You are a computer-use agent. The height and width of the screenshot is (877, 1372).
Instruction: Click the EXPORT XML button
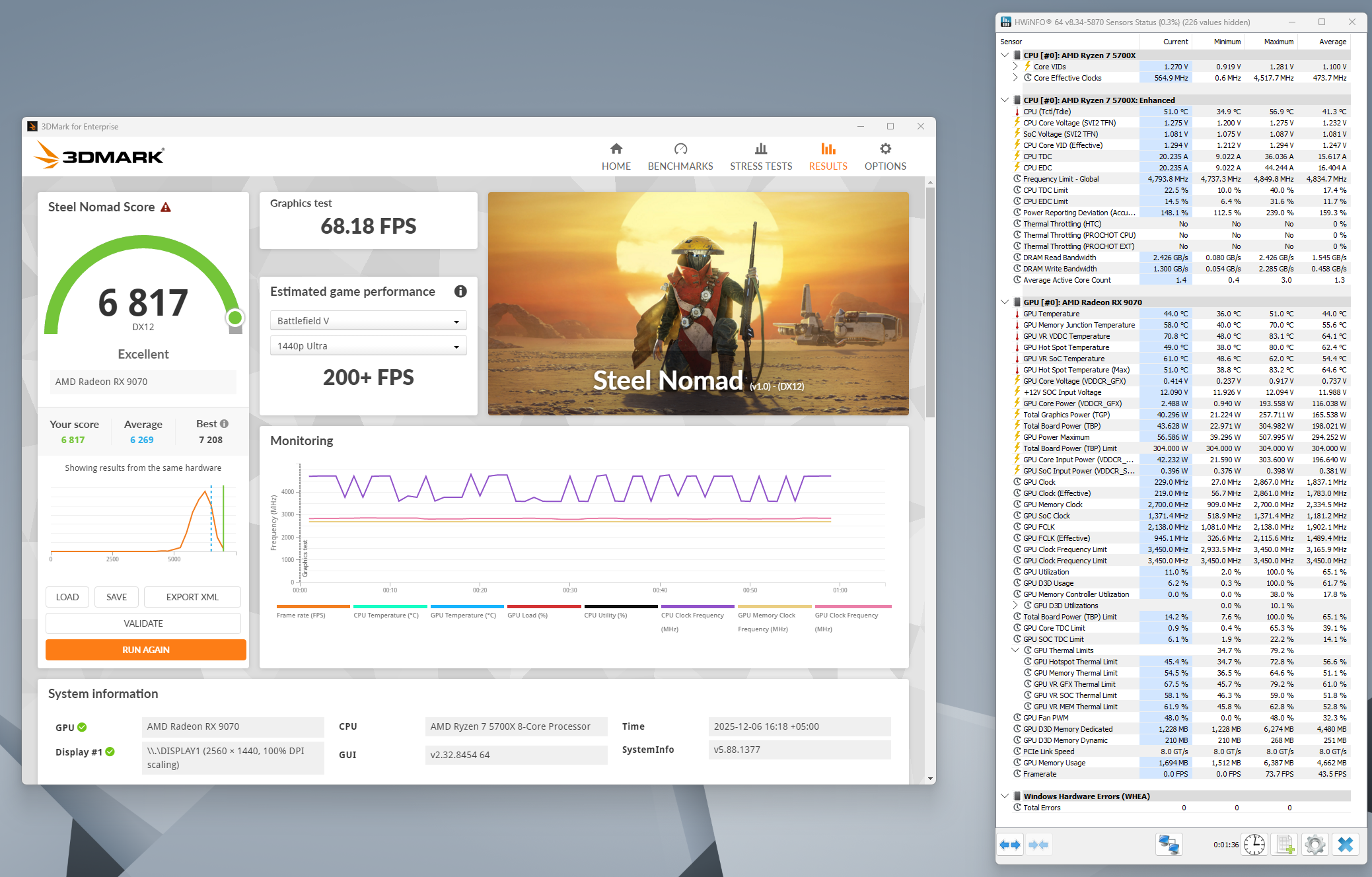[192, 597]
